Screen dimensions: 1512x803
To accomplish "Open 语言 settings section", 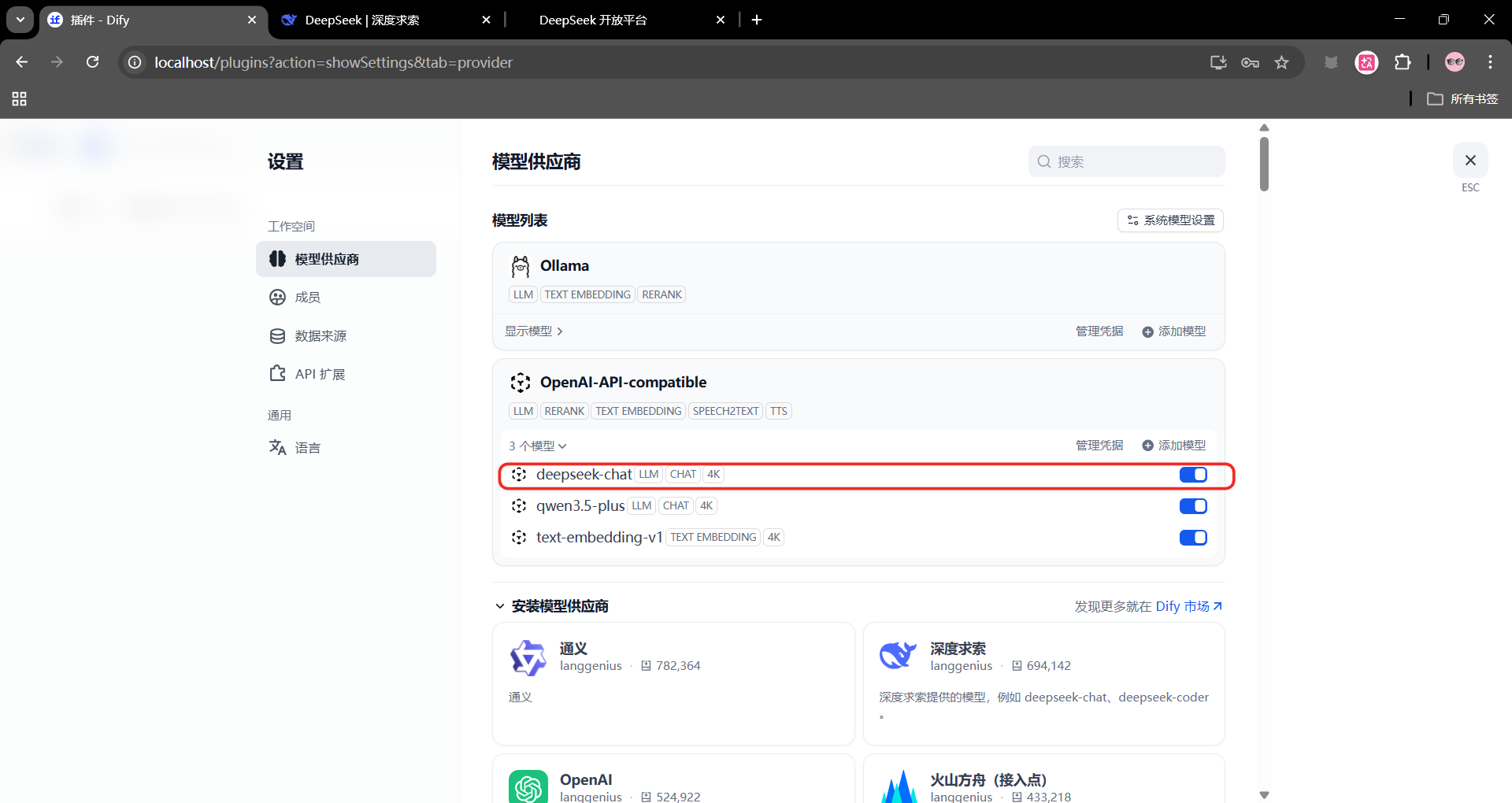I will pyautogui.click(x=346, y=448).
